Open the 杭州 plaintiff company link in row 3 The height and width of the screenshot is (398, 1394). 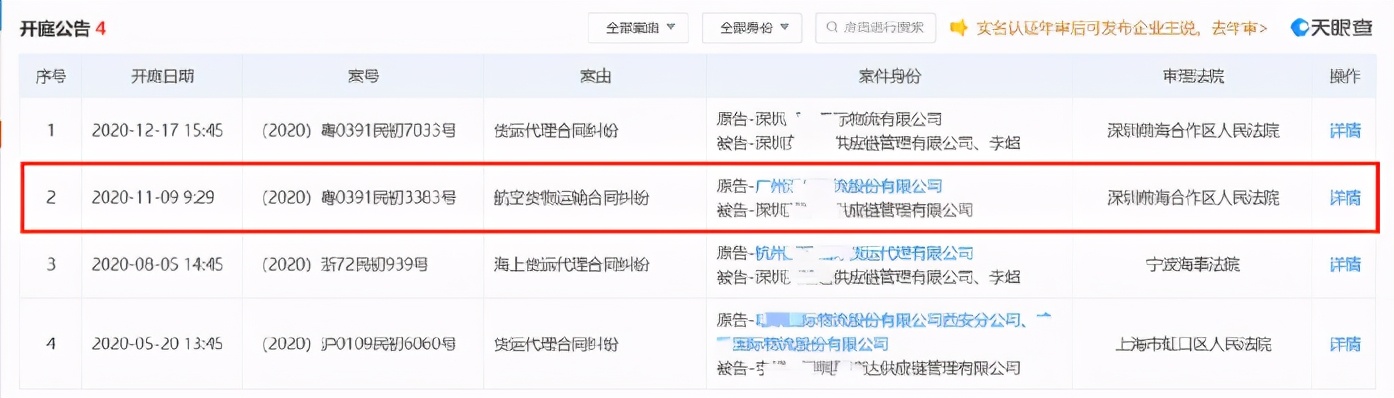pyautogui.click(x=865, y=253)
